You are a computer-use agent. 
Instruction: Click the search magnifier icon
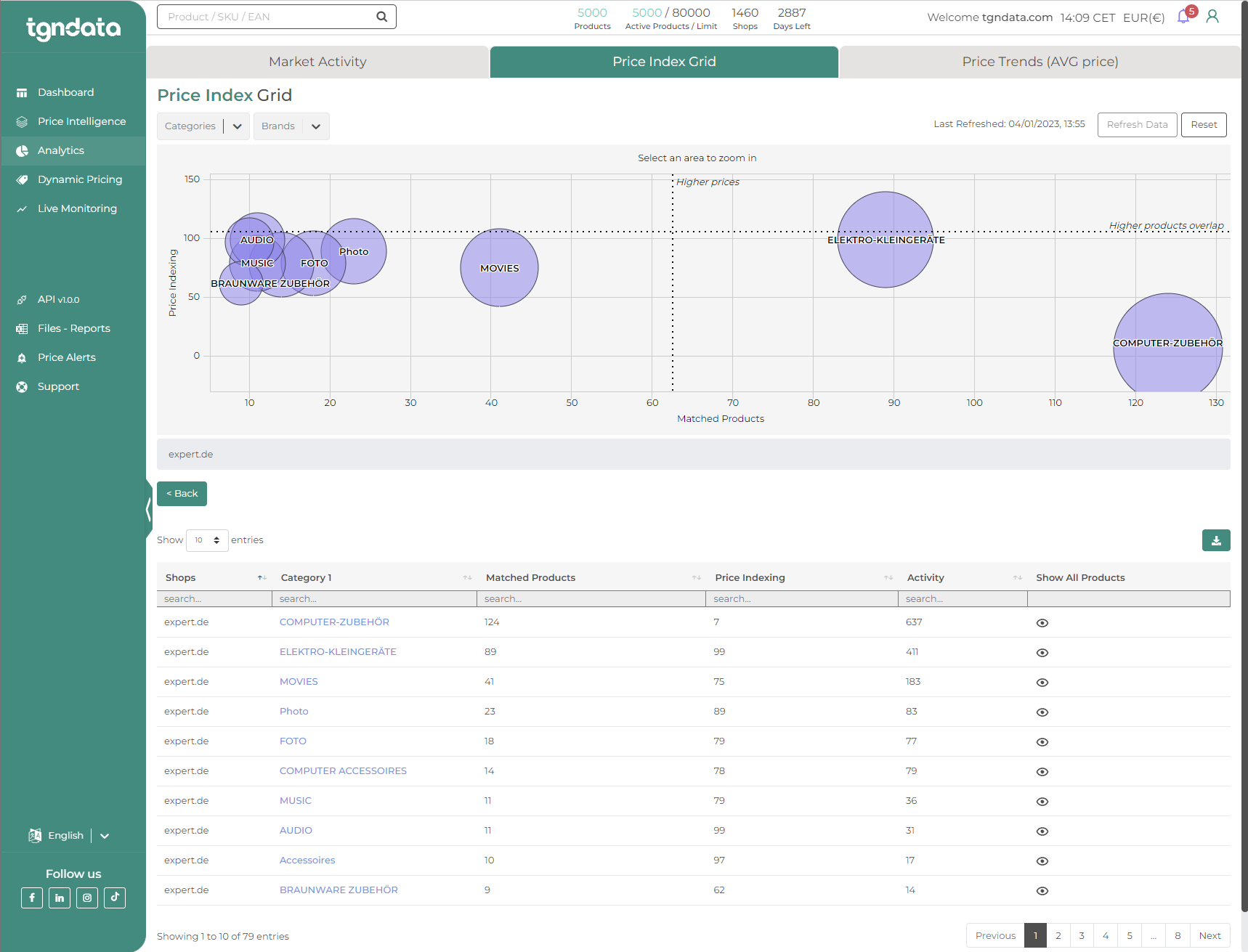coord(381,17)
